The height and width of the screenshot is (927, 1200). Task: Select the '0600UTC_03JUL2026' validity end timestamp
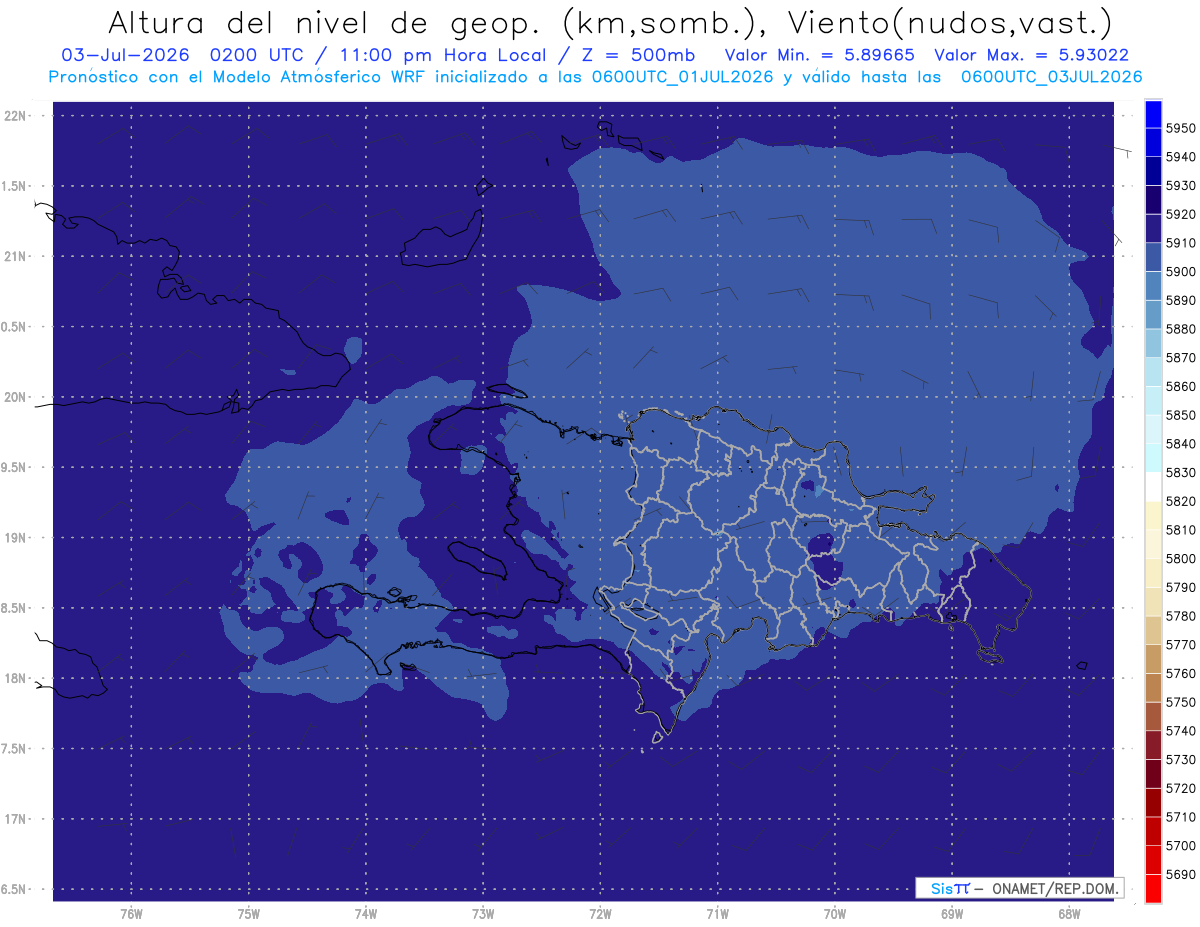coord(1051,76)
